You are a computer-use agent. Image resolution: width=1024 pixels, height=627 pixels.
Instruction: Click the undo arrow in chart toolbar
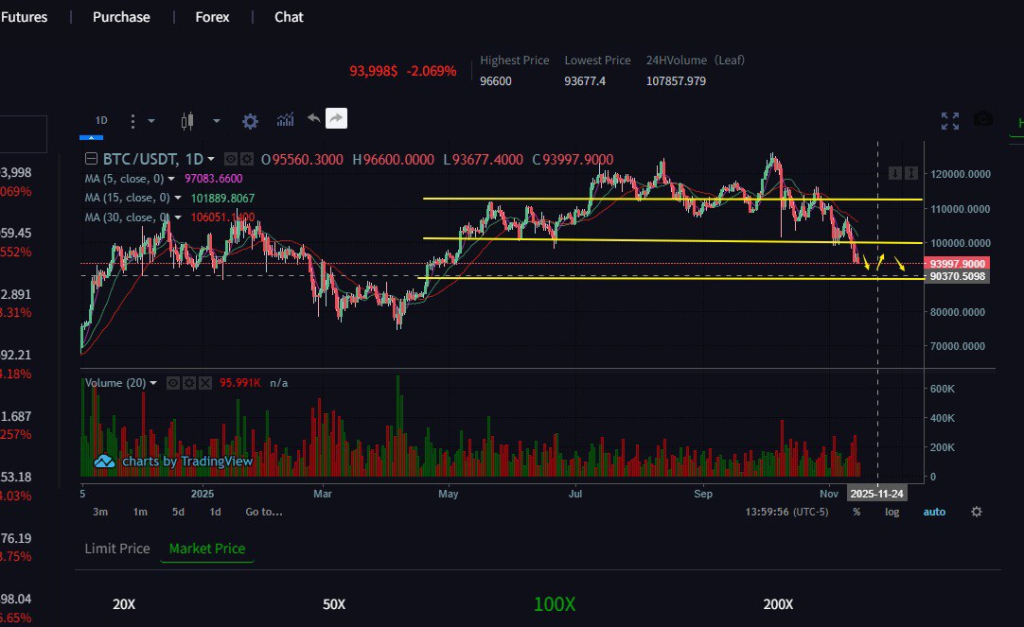click(x=313, y=119)
